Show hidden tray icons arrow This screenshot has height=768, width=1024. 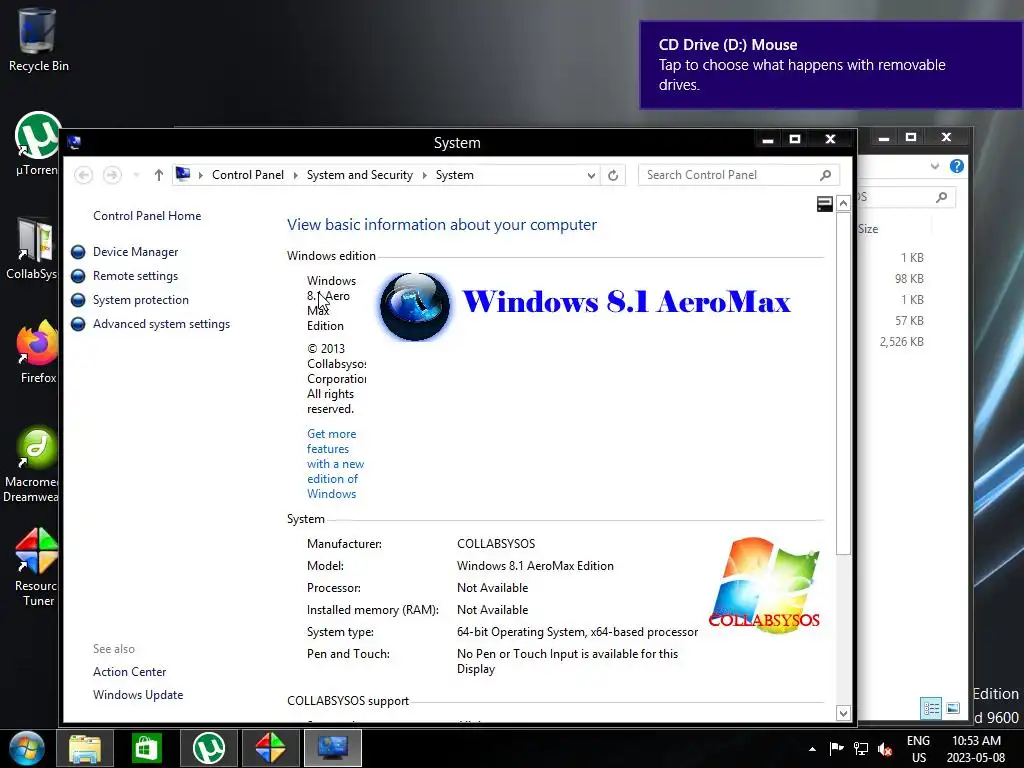(812, 749)
